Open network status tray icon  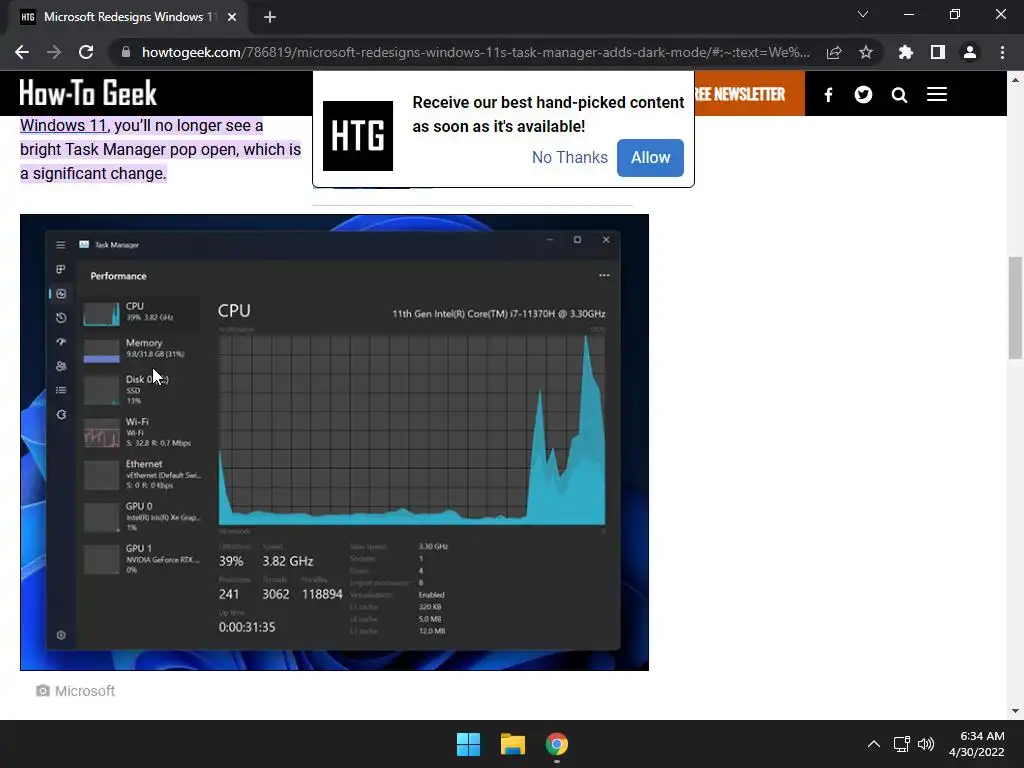[x=902, y=744]
